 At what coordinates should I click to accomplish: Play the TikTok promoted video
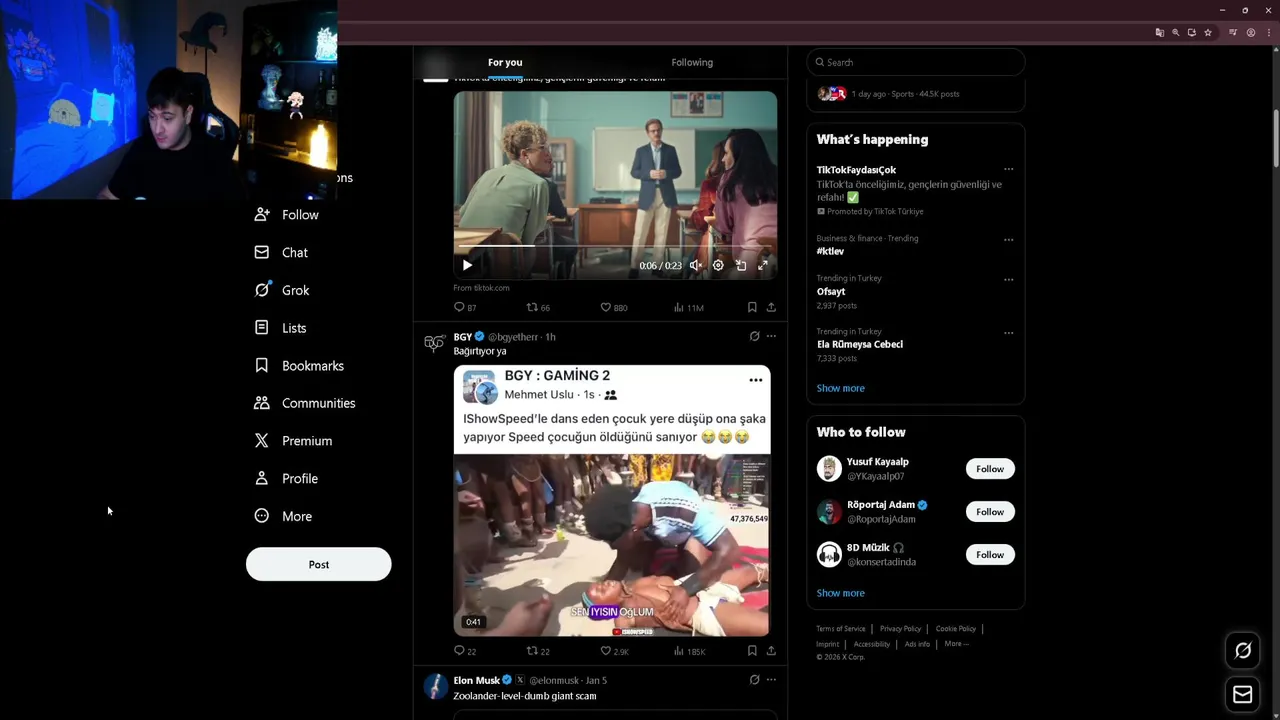click(467, 265)
